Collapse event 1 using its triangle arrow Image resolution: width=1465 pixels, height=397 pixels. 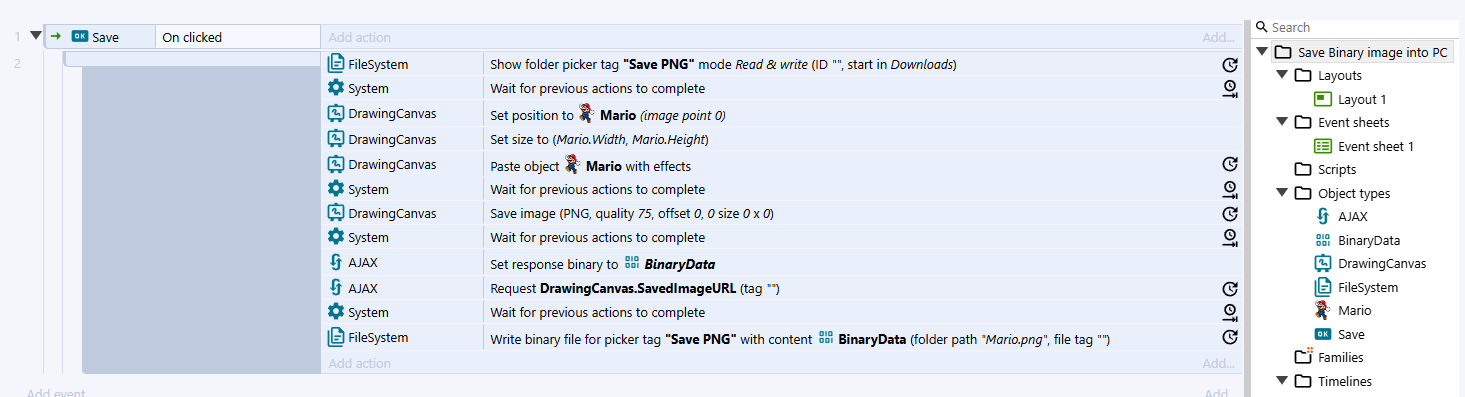point(36,36)
